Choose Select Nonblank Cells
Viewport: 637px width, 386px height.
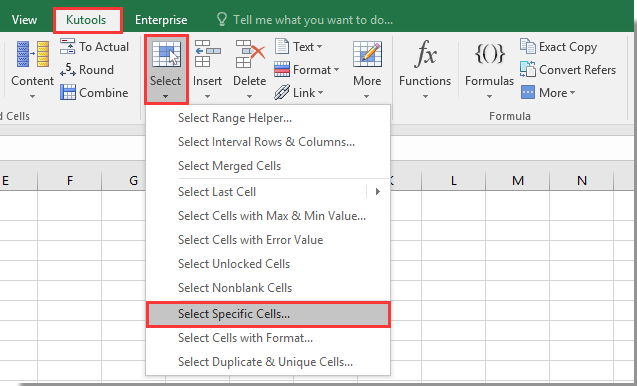268,288
